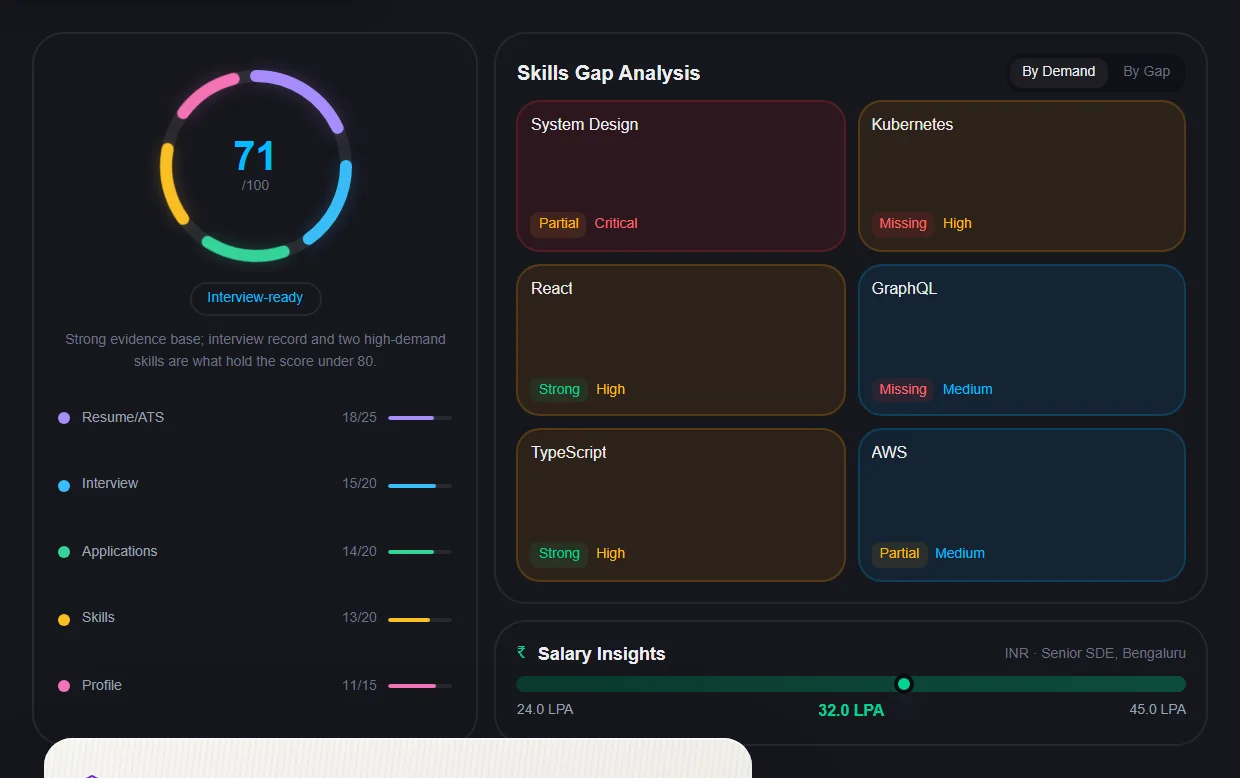The image size is (1240, 778).
Task: Click the green Applications dot
Action: (x=64, y=552)
